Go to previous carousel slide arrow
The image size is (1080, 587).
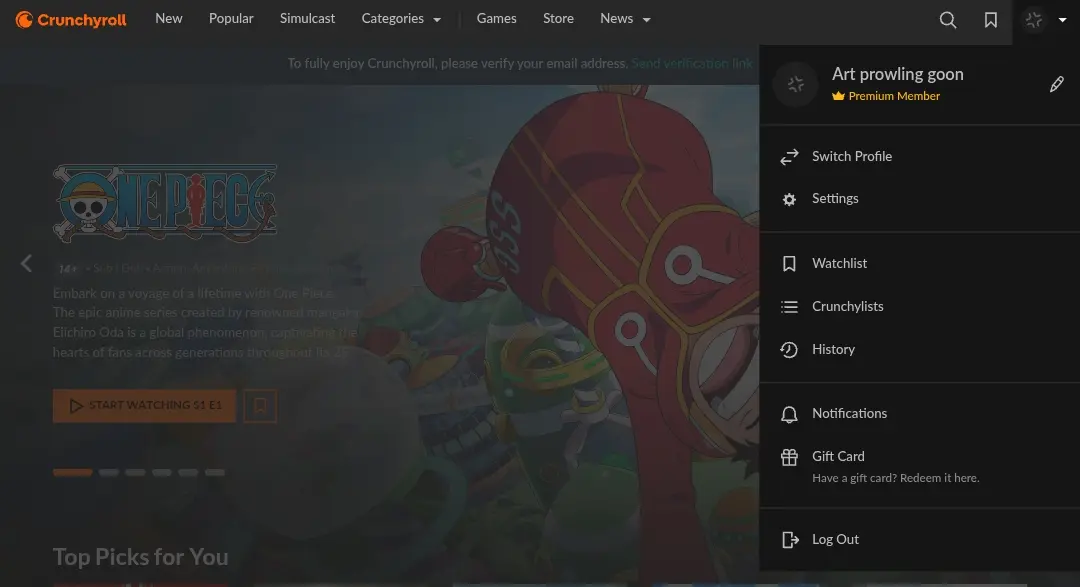(26, 263)
